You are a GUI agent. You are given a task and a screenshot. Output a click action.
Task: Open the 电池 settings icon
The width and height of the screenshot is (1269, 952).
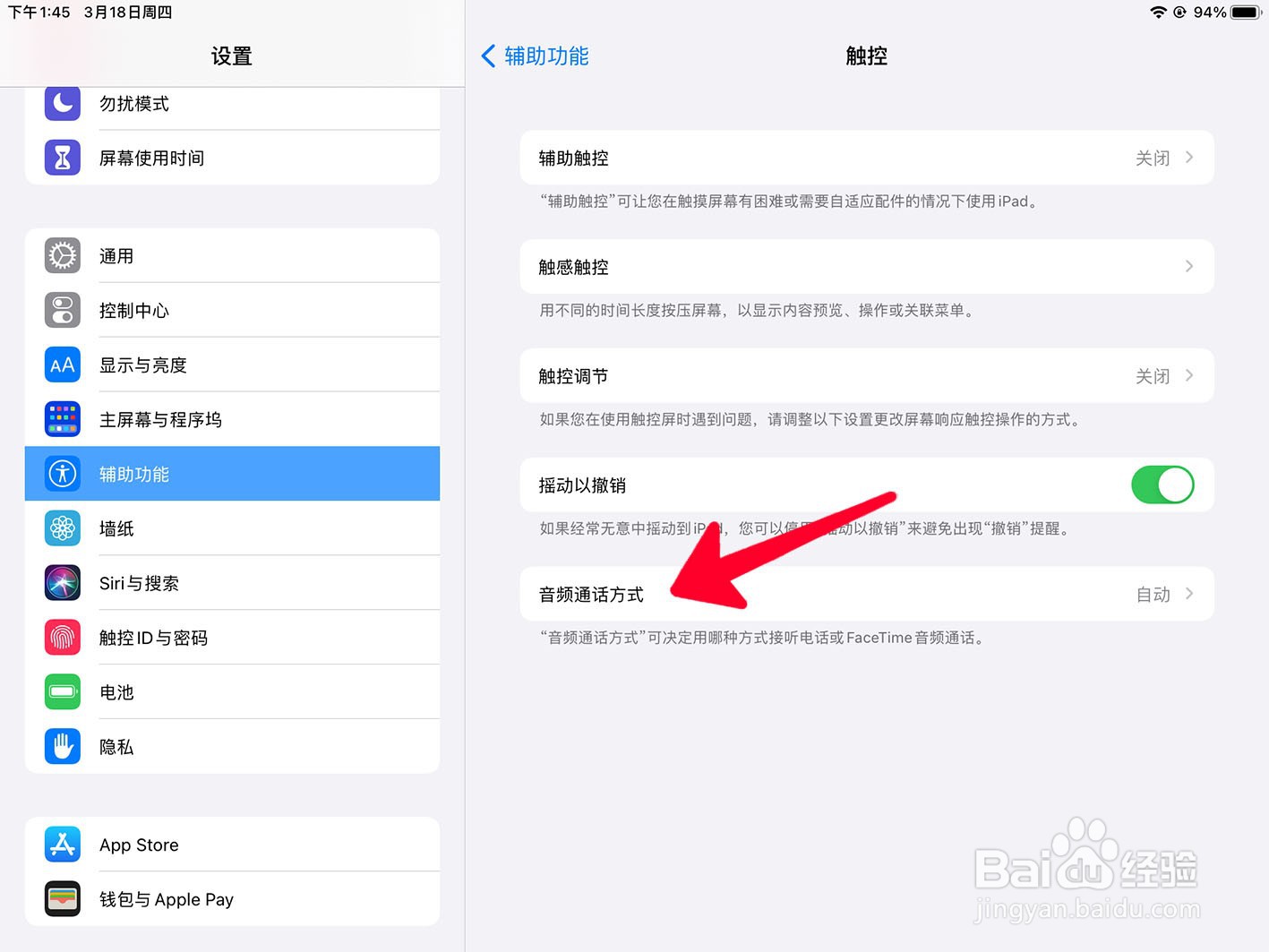tap(62, 691)
